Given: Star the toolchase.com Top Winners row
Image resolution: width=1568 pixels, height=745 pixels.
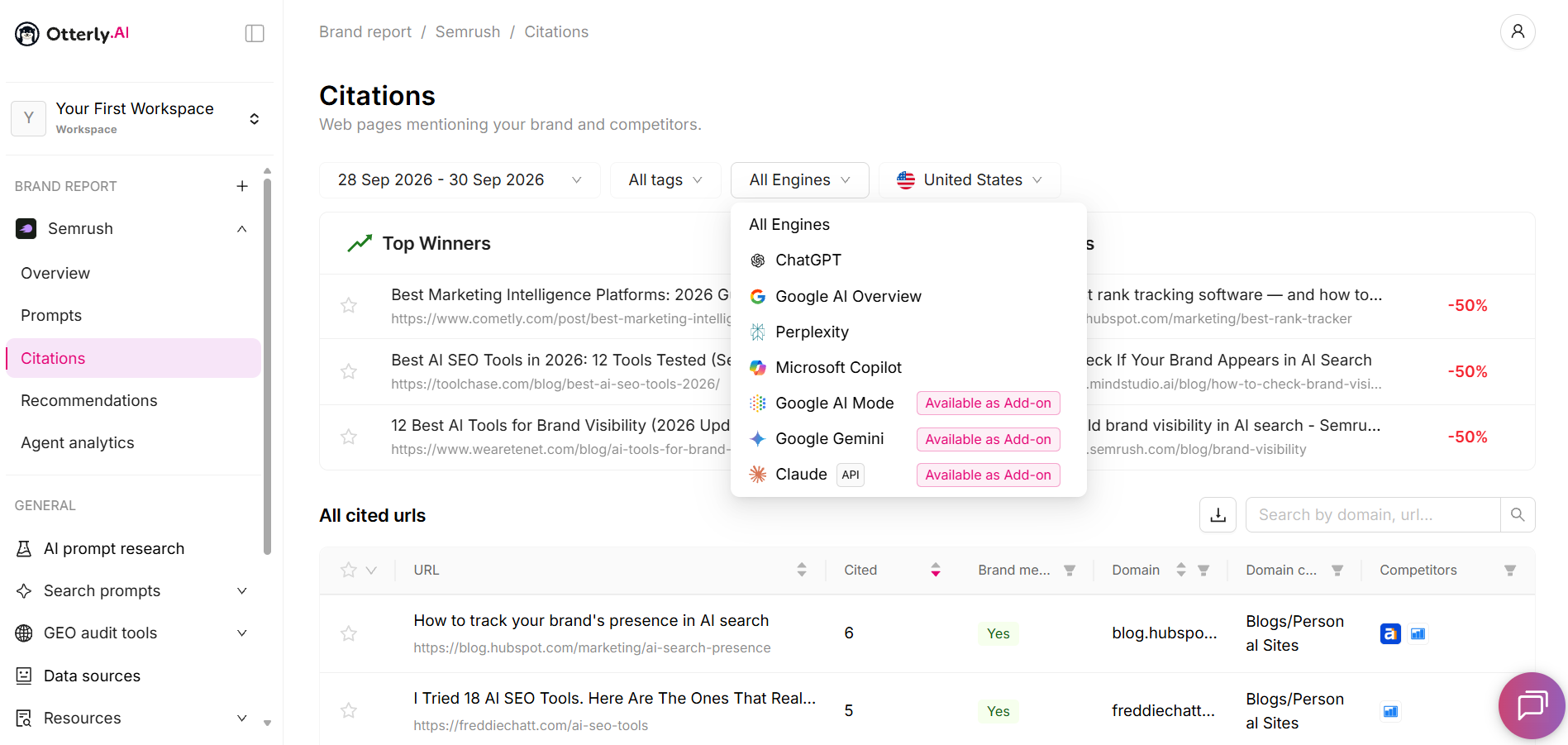Looking at the screenshot, I should [x=349, y=371].
